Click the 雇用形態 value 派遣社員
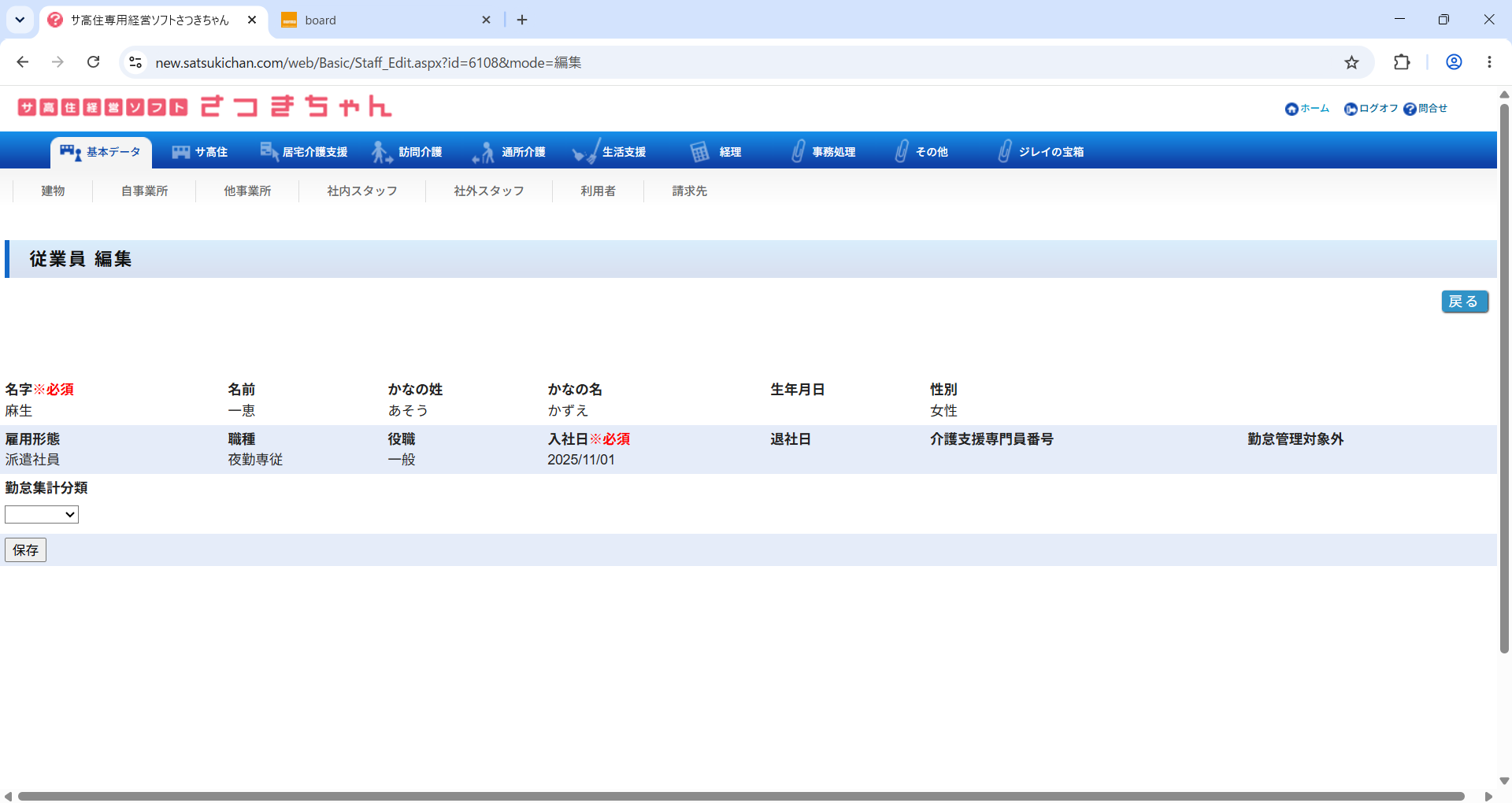Viewport: 1512px width, 803px height. click(32, 460)
